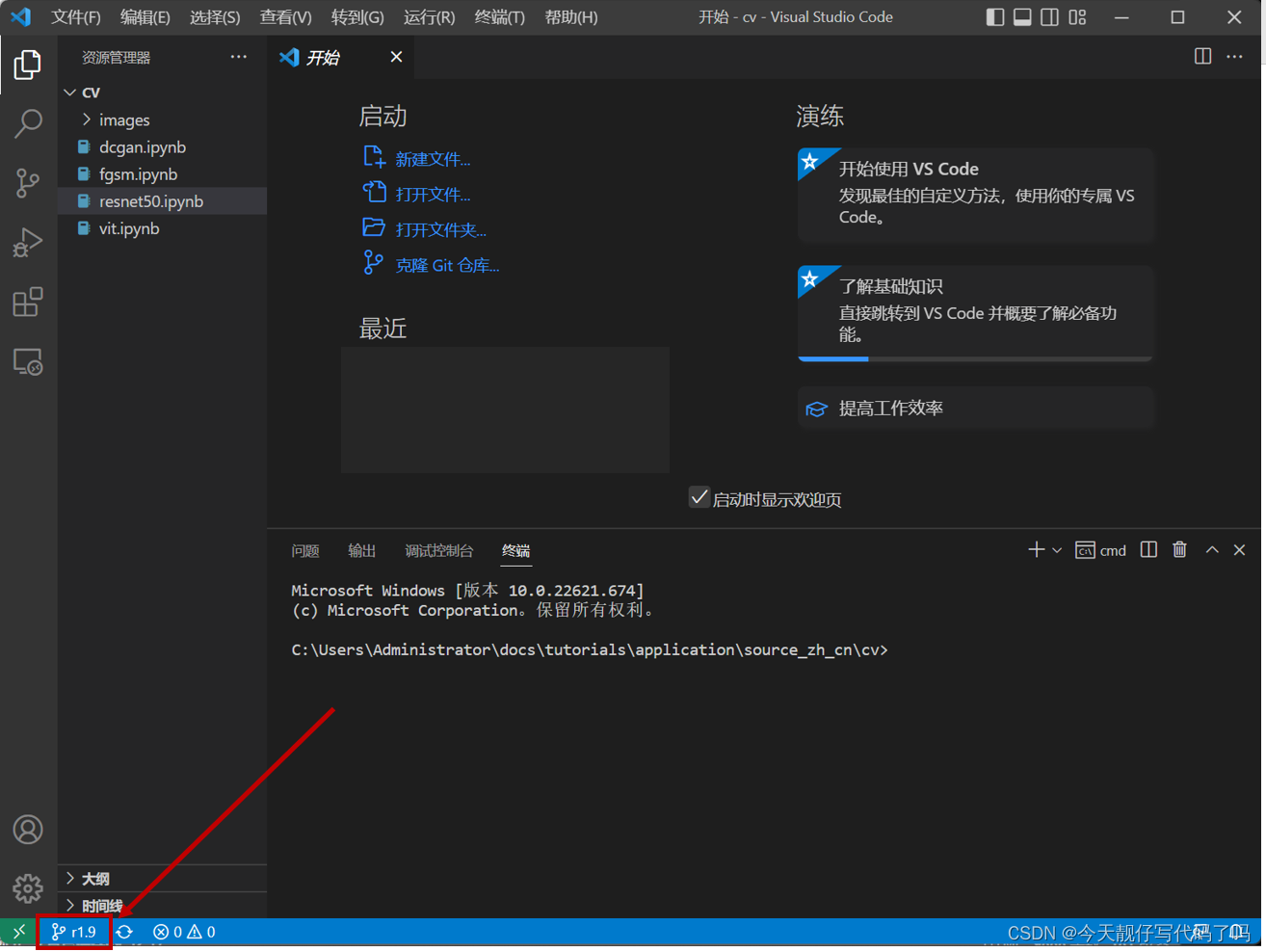
Task: Open the Remote Explorer sidebar icon
Action: click(x=27, y=361)
